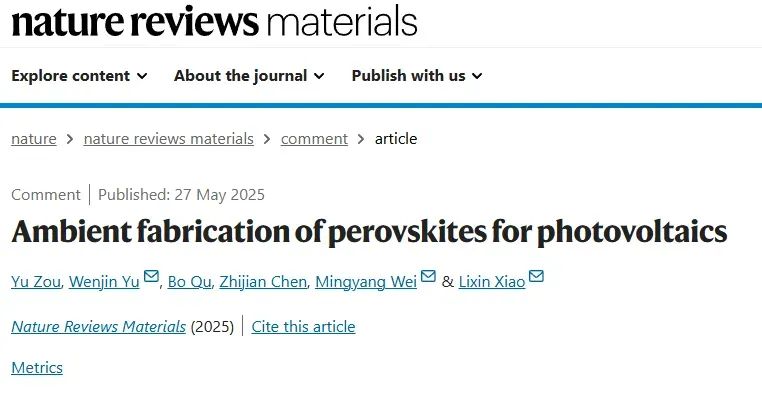Open the italic Nature Reviews Materials journal link
This screenshot has width=762, height=402.
pyautogui.click(x=99, y=327)
